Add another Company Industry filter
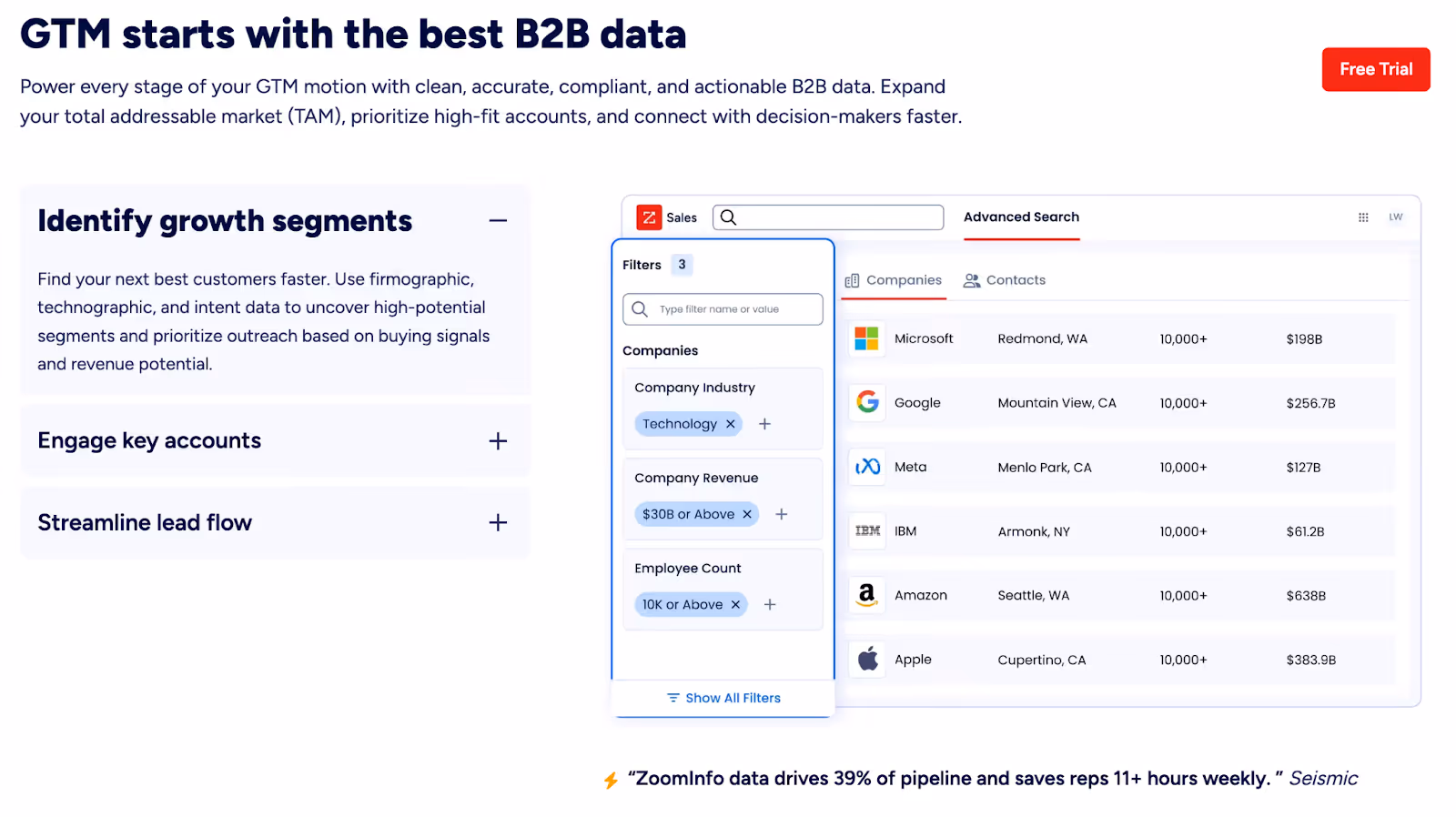The image size is (1456, 817). coord(764,424)
